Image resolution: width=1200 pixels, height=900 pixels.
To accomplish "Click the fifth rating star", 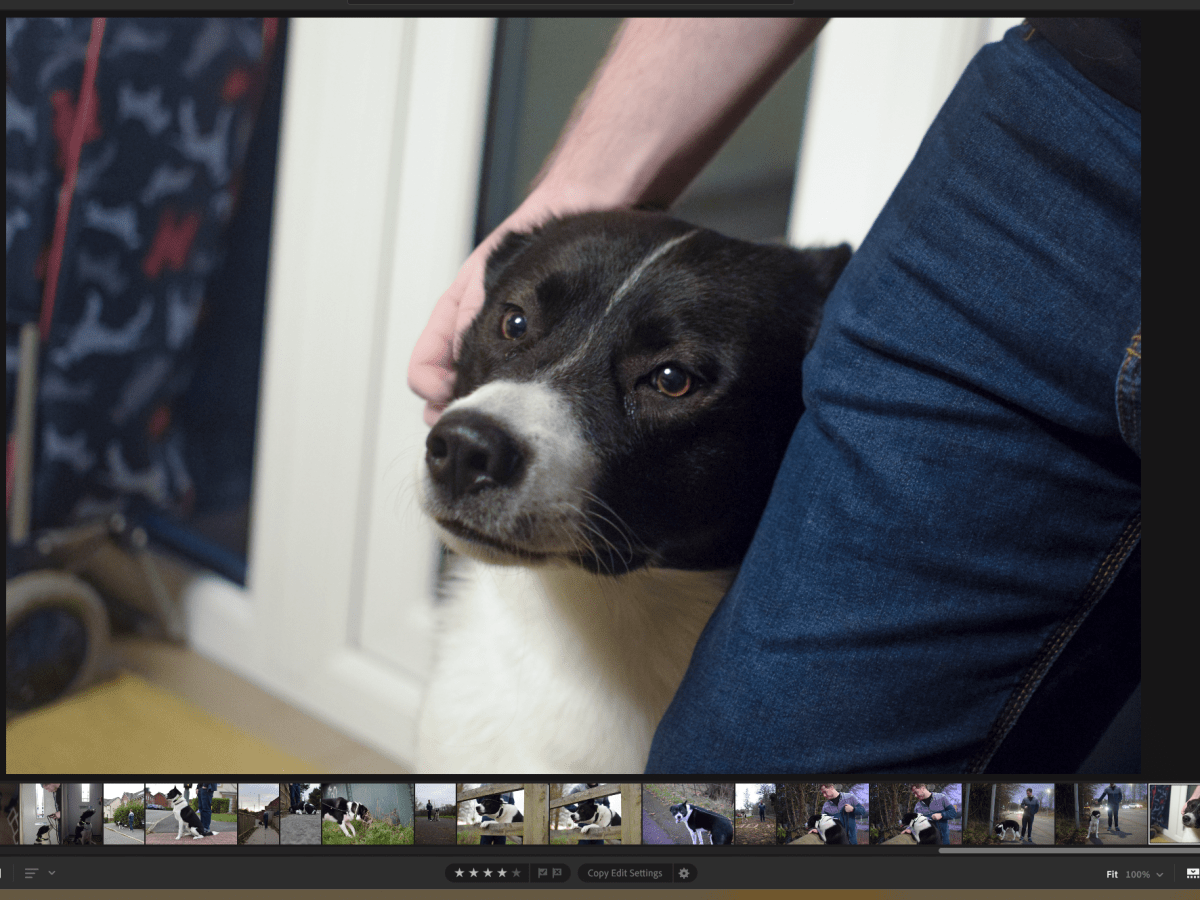I will pyautogui.click(x=516, y=872).
